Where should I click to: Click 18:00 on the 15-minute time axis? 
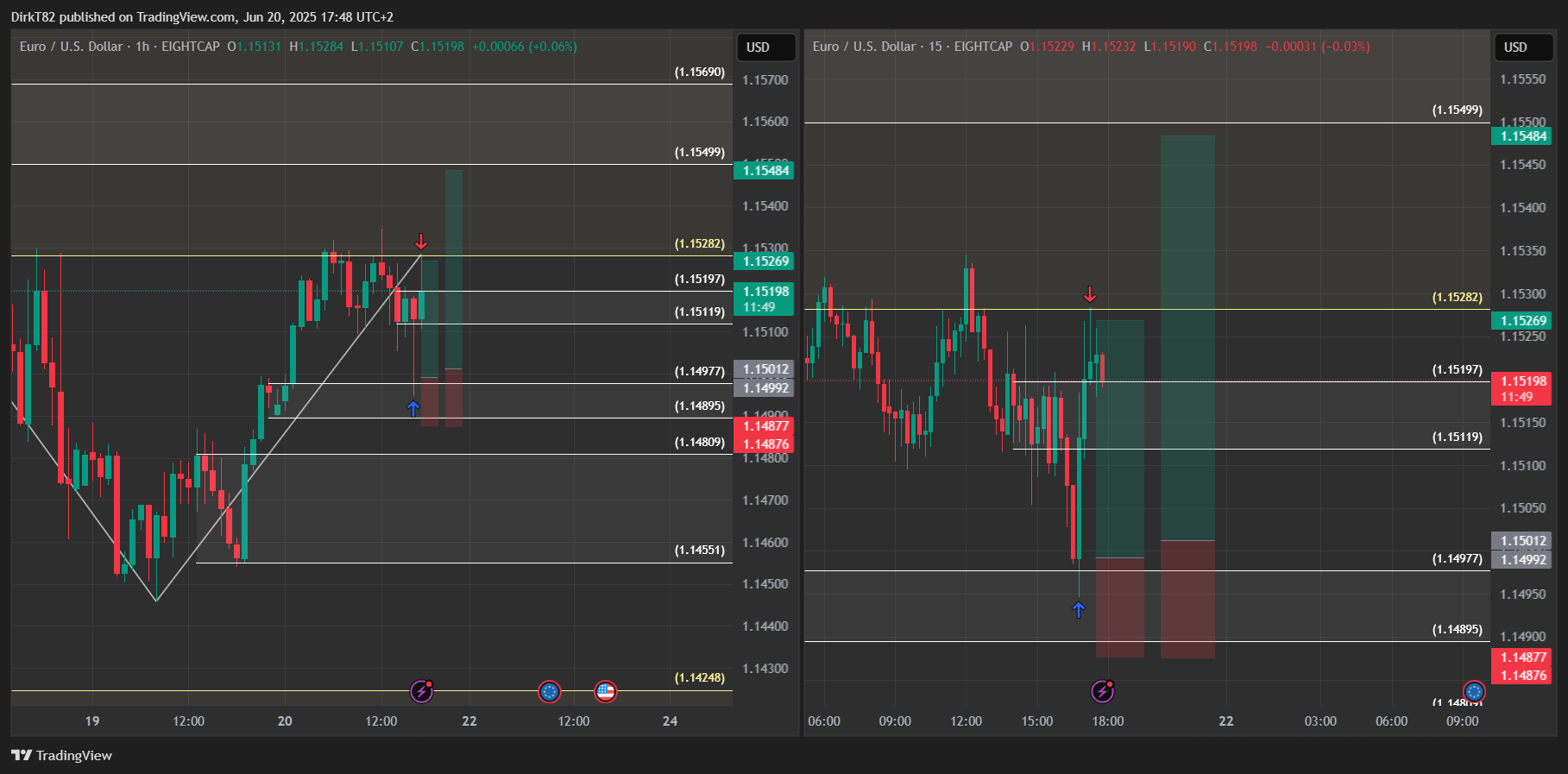[x=1108, y=721]
